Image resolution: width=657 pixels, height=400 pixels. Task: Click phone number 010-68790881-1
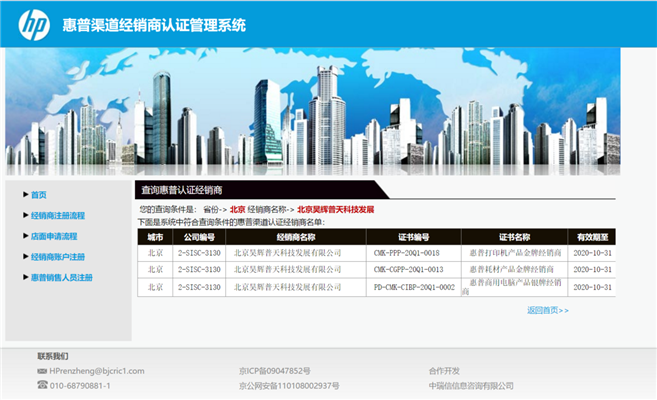[80, 386]
